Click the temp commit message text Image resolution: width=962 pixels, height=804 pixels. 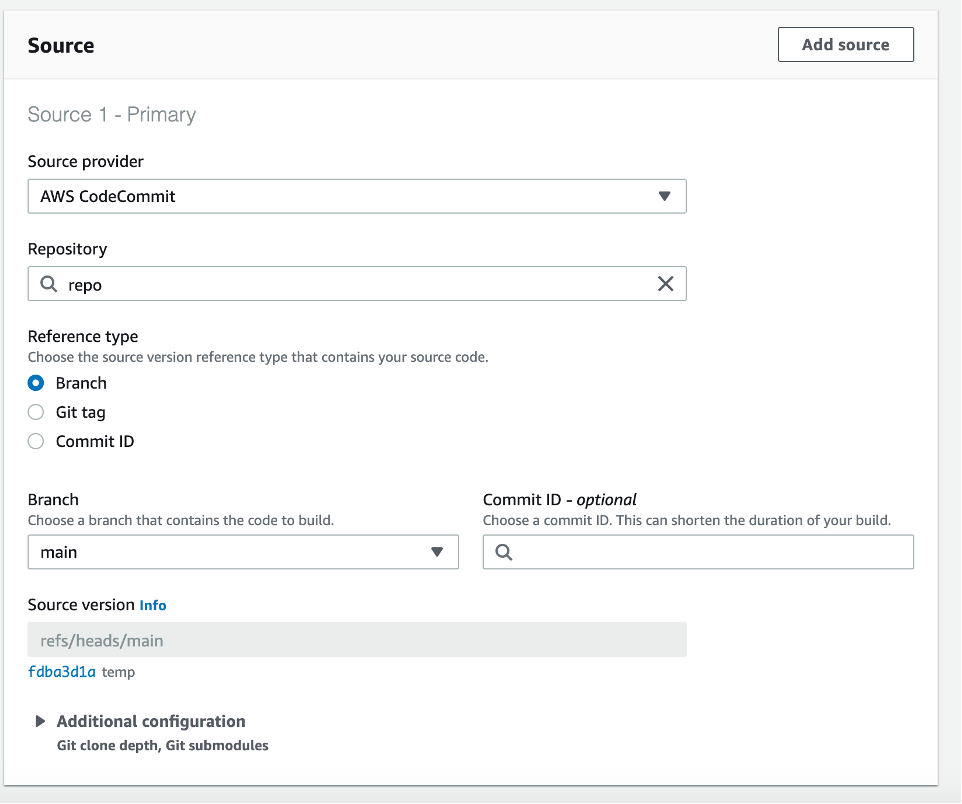click(x=118, y=672)
